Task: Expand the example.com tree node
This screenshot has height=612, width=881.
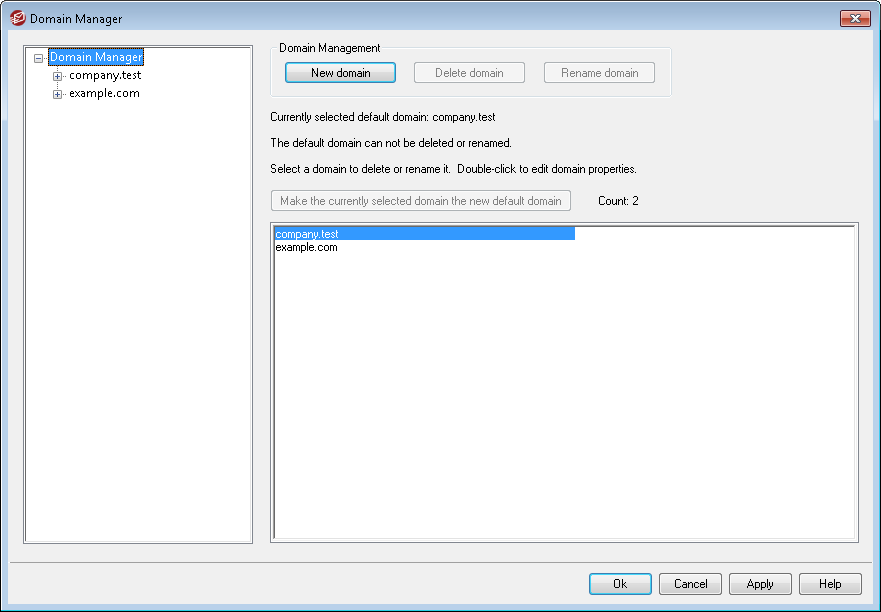Action: [58, 94]
